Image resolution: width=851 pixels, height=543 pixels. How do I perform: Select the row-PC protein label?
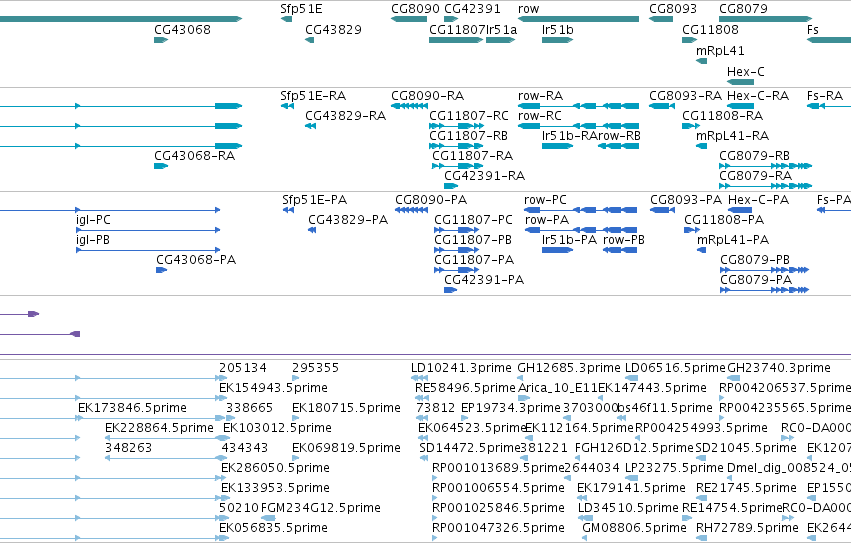pos(545,200)
